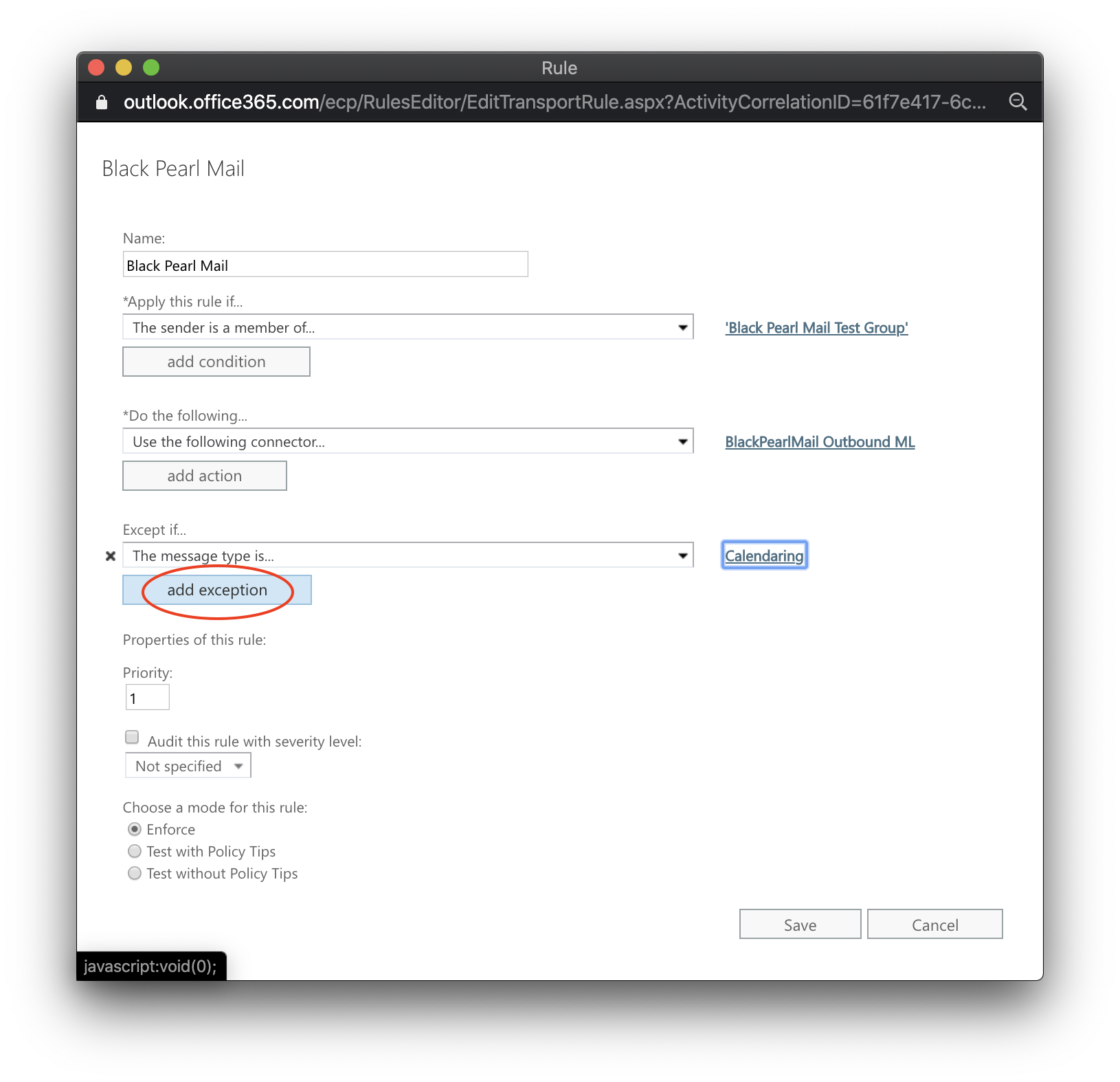Click the 'Priority:' field label

(x=148, y=673)
